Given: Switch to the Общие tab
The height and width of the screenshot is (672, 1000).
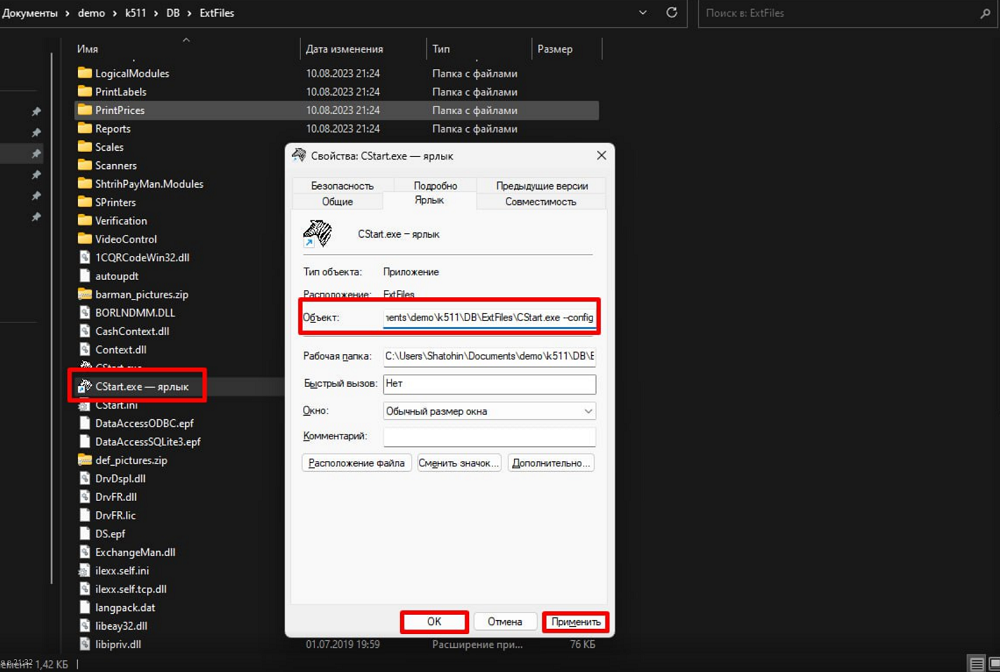Looking at the screenshot, I should (337, 201).
